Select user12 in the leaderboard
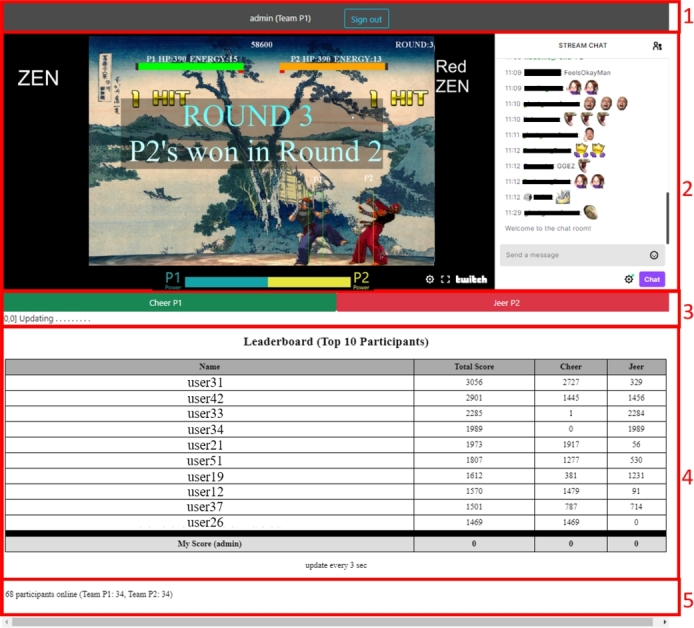Screen dimensions: 694x628 (x=205, y=492)
